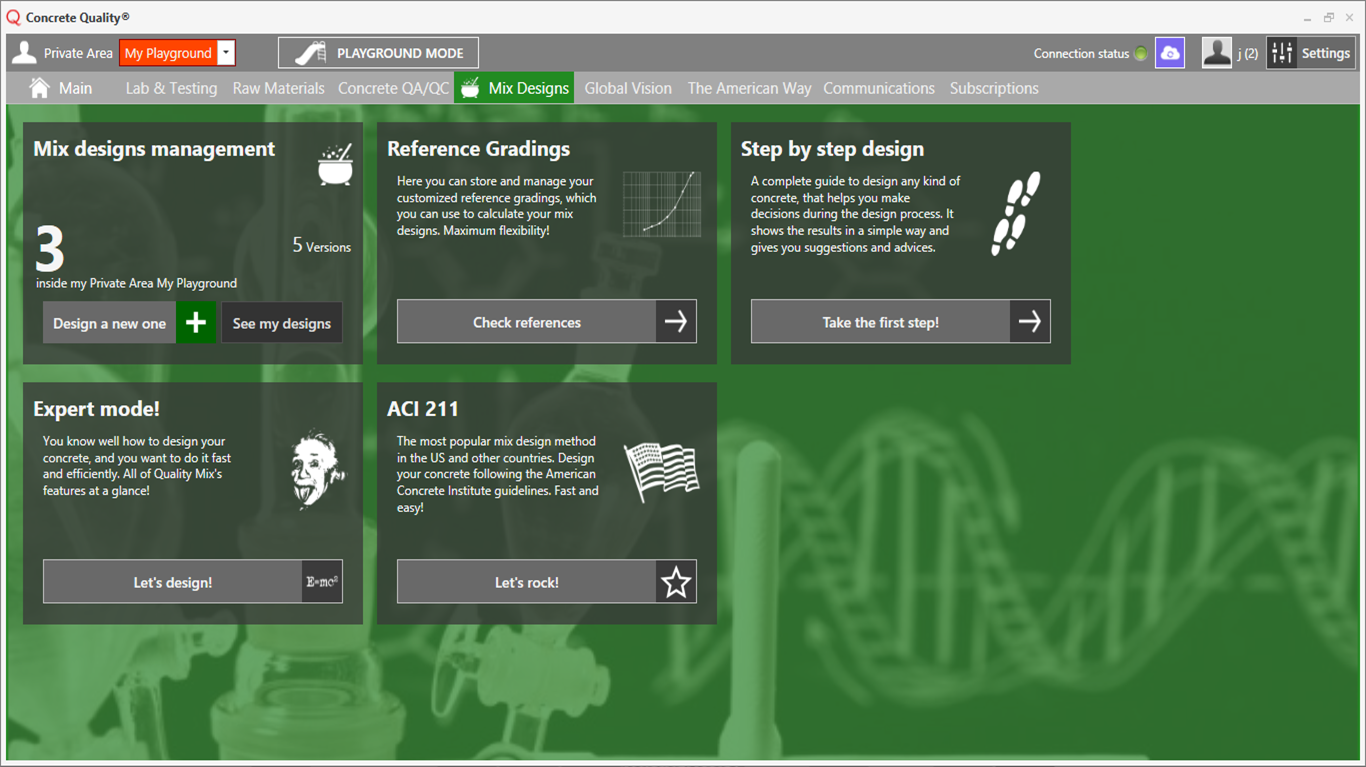Click the Einstein face icon in Expert mode
This screenshot has height=767, width=1366.
tap(318, 470)
